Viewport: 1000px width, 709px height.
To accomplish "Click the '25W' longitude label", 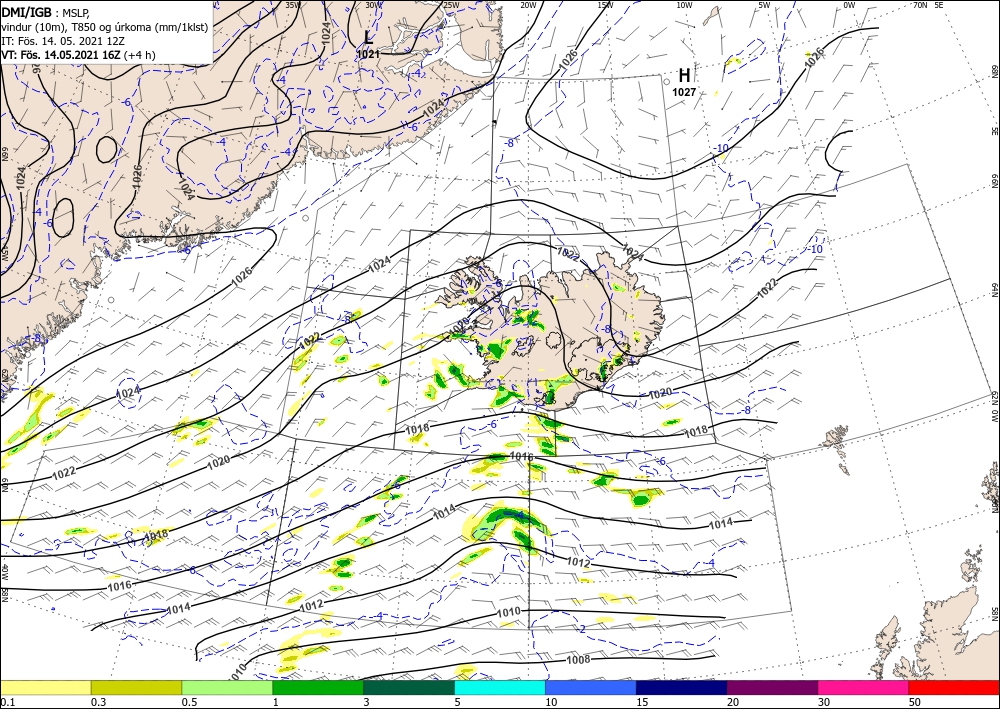I will click(451, 5).
